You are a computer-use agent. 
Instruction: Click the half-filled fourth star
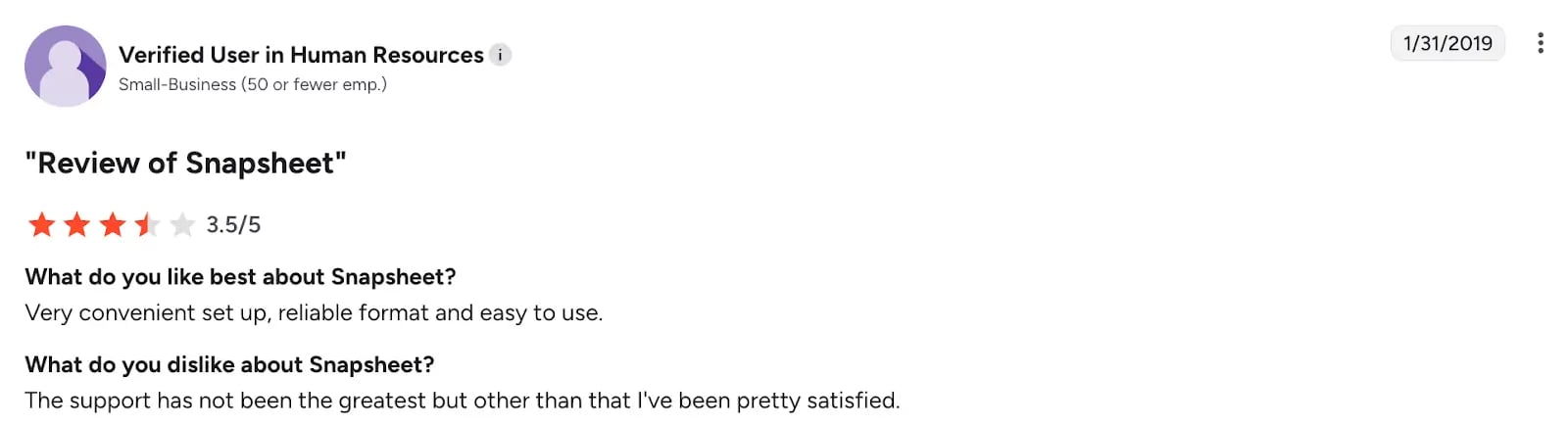(x=147, y=225)
